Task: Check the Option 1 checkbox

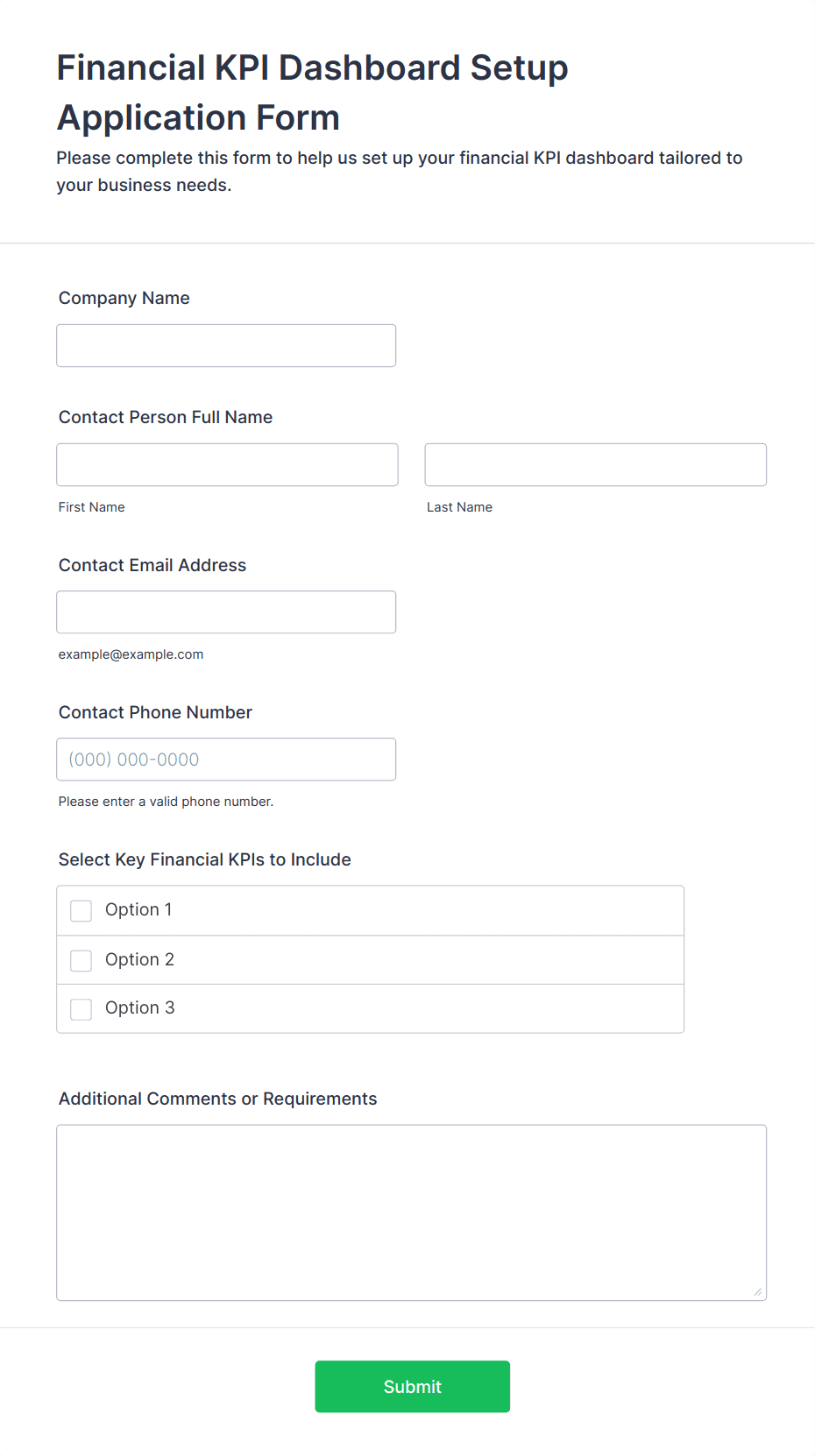Action: point(81,911)
